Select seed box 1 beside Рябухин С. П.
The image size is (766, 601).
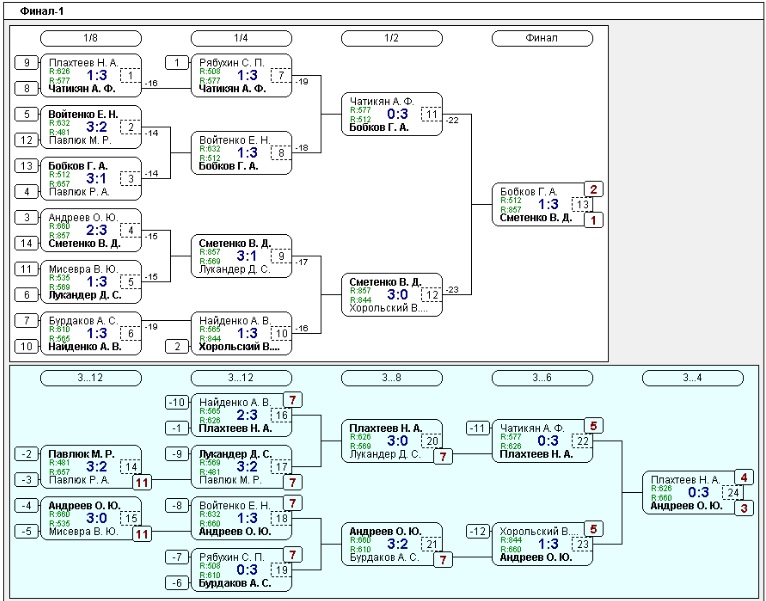(177, 63)
